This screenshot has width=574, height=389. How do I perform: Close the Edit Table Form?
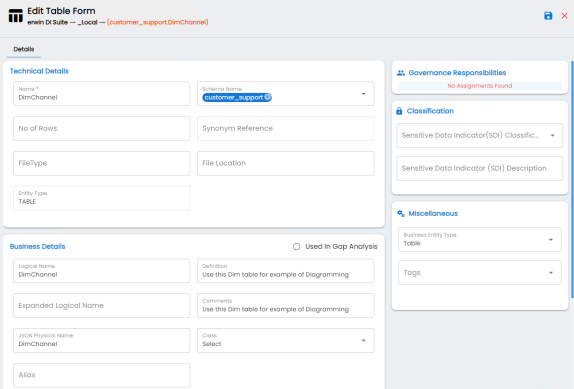(564, 16)
